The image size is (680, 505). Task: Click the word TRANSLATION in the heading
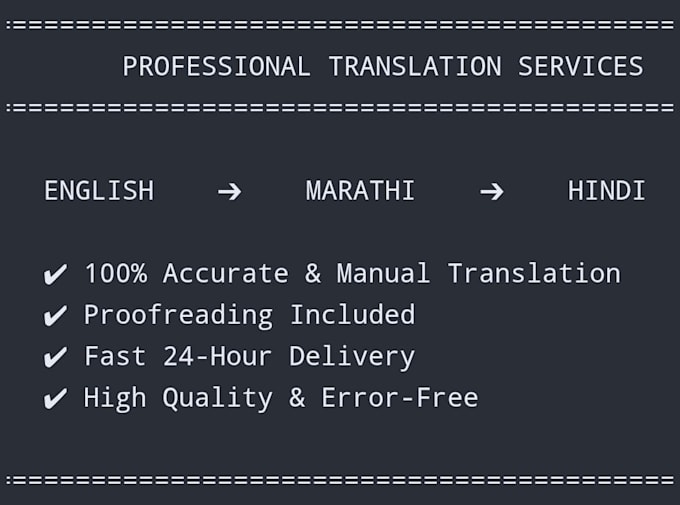415,66
